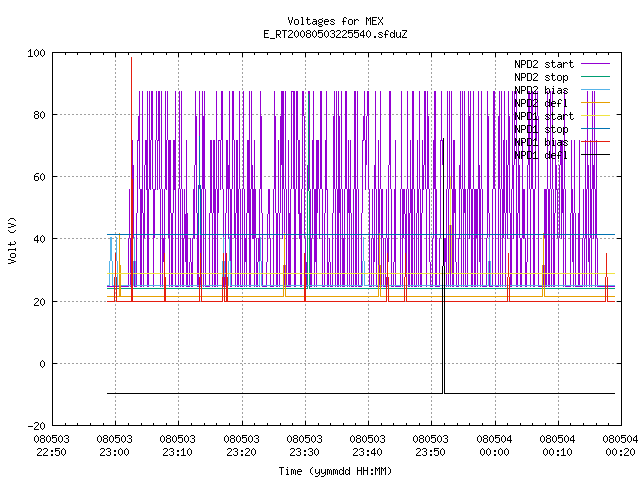Click the x-axis tick 080504 00:20
Image resolution: width=640 pixels, height=480 pixels.
point(620,446)
